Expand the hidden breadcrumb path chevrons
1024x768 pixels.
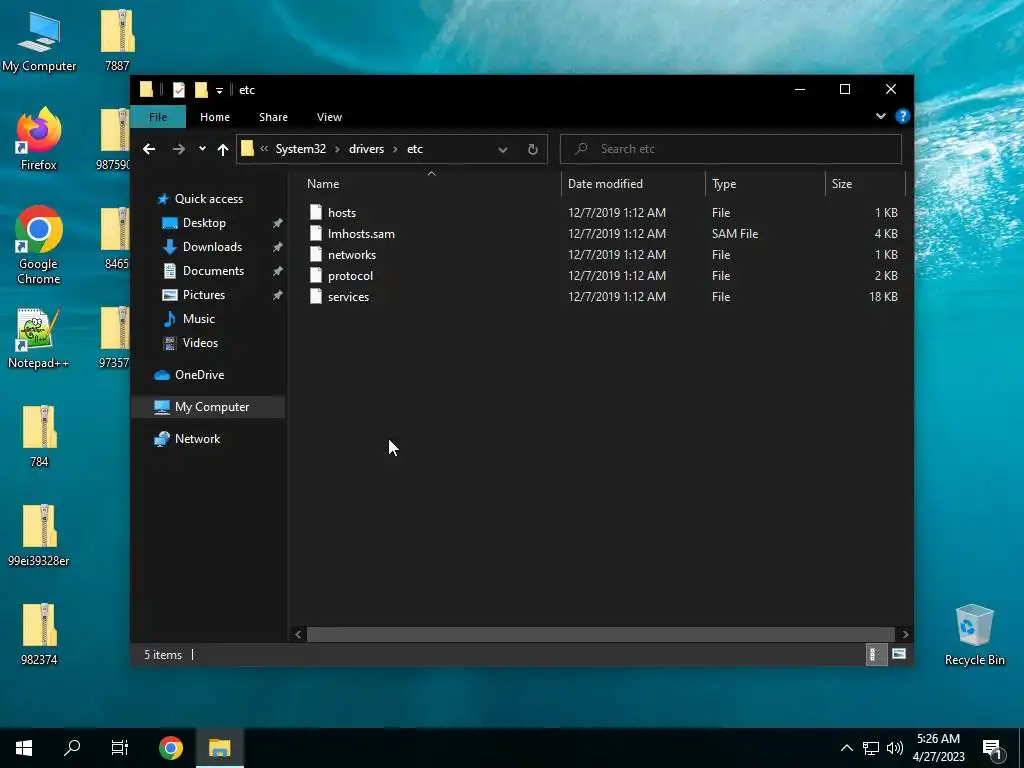tap(264, 149)
